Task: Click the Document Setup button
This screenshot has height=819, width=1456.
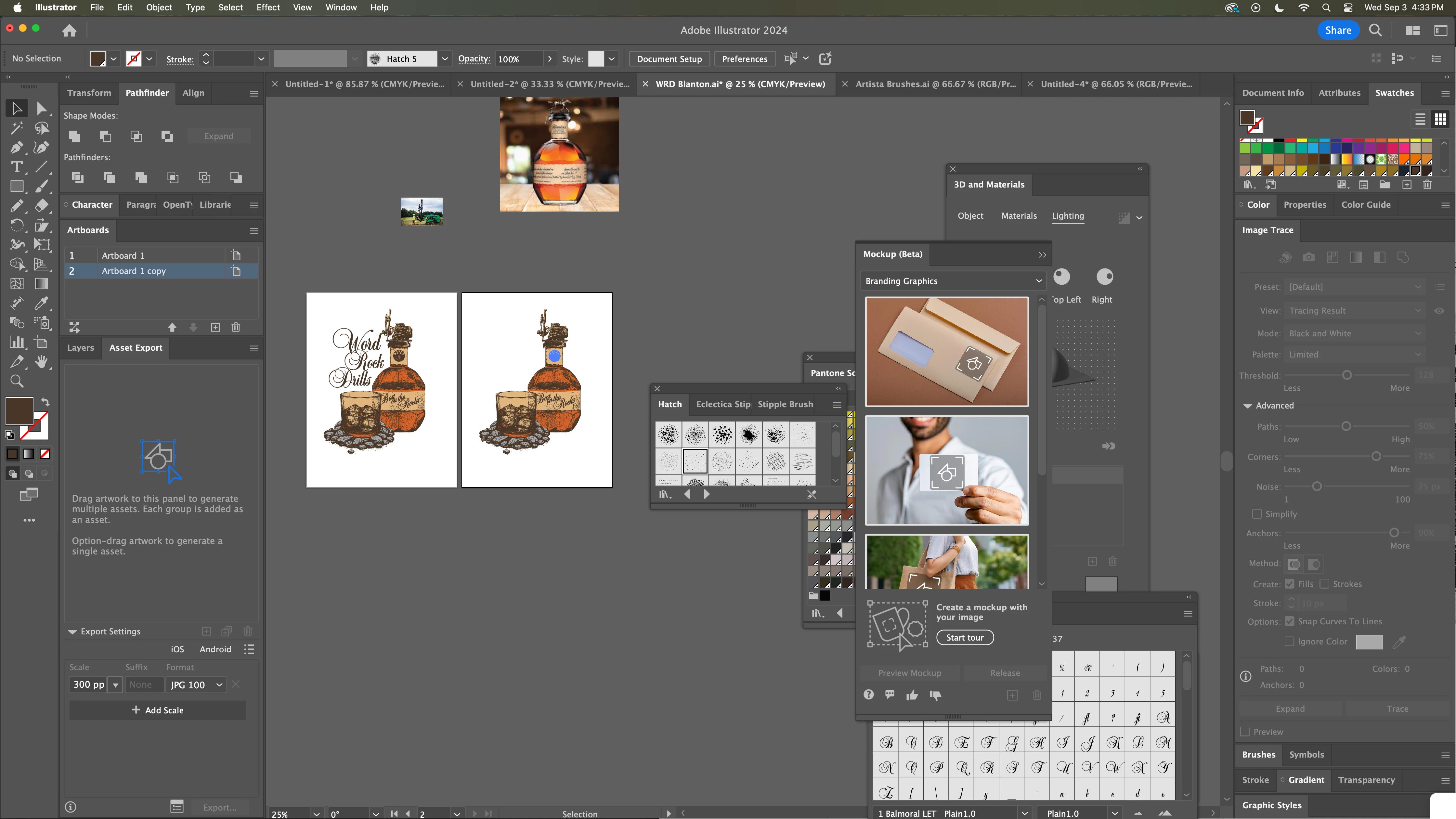Action: (669, 59)
